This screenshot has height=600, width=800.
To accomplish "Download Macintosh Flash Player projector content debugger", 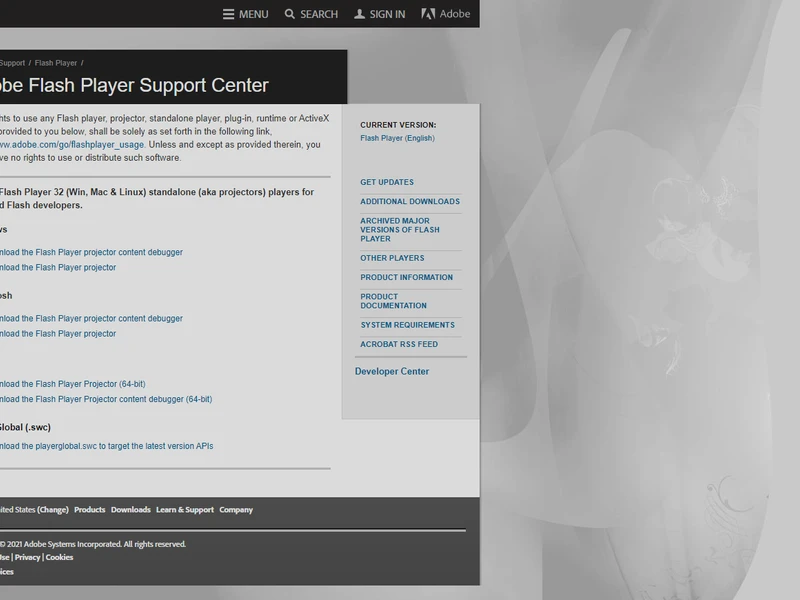I will click(x=91, y=318).
